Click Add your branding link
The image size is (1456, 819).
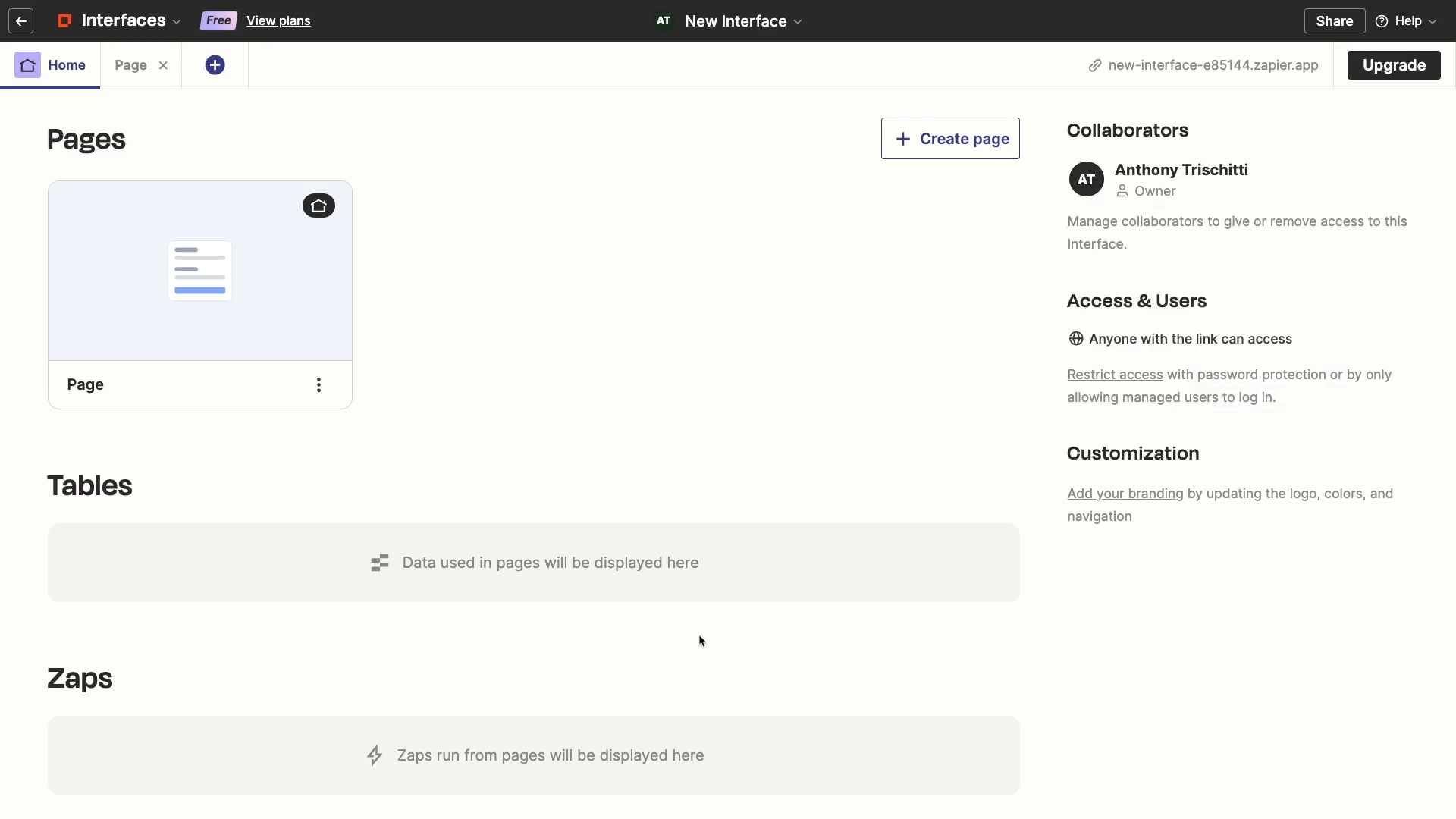pos(1125,492)
